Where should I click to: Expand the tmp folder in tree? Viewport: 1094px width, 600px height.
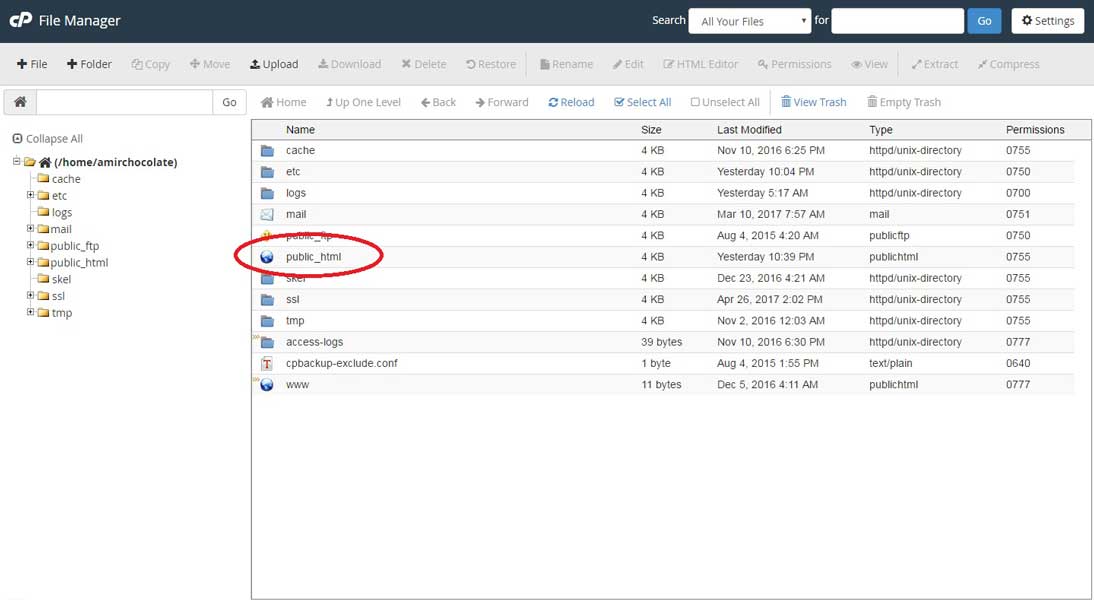click(30, 312)
